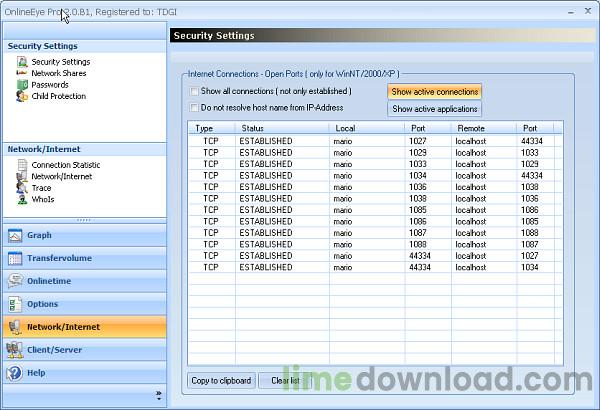Select Passwords tree item
Image resolution: width=600 pixels, height=410 pixels.
coord(50,85)
